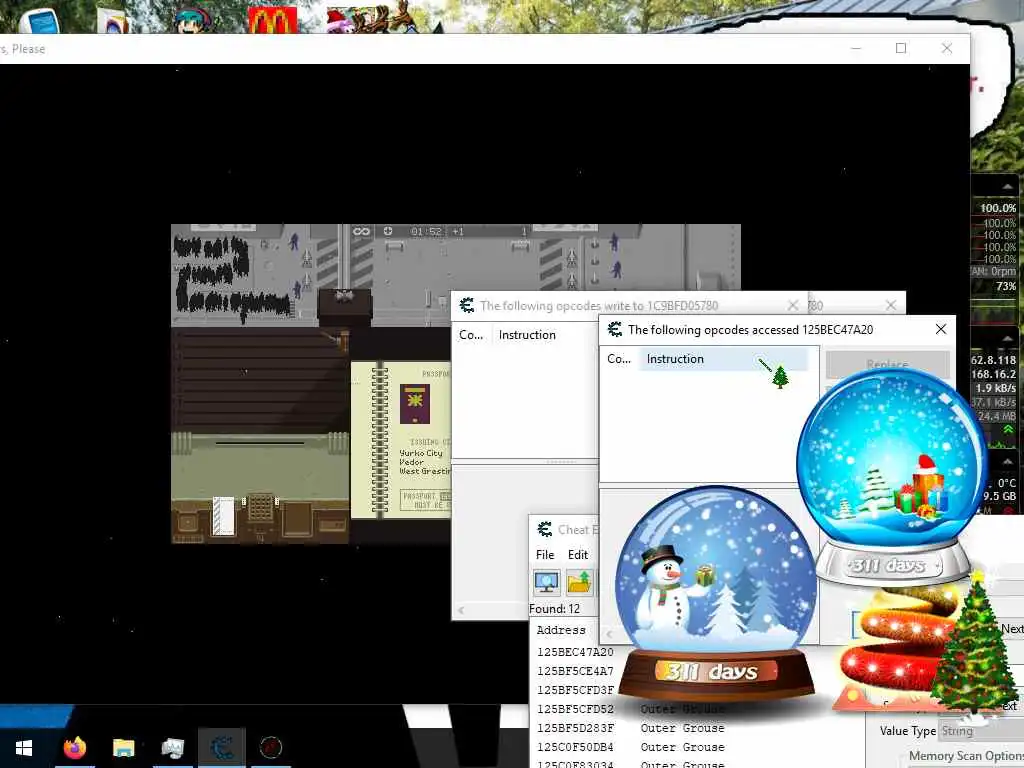
Task: Click the Replace button in accessed-opcodes window
Action: [887, 364]
